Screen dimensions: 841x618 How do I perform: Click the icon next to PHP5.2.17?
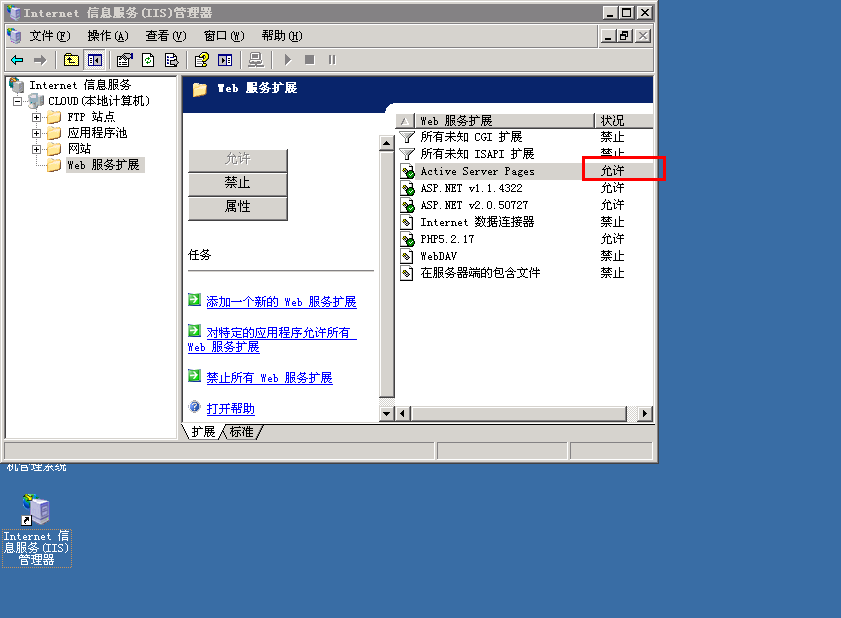[x=407, y=239]
